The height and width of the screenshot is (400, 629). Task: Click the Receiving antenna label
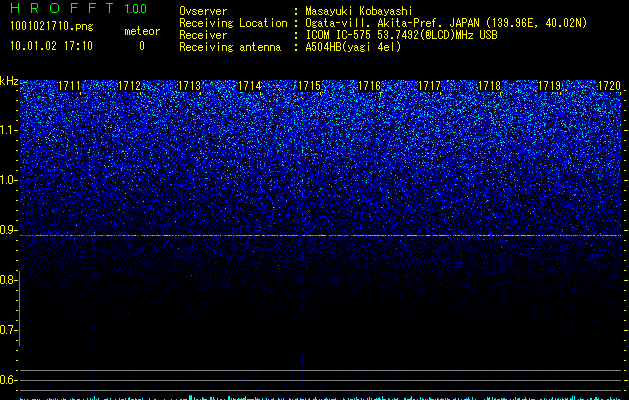point(230,47)
